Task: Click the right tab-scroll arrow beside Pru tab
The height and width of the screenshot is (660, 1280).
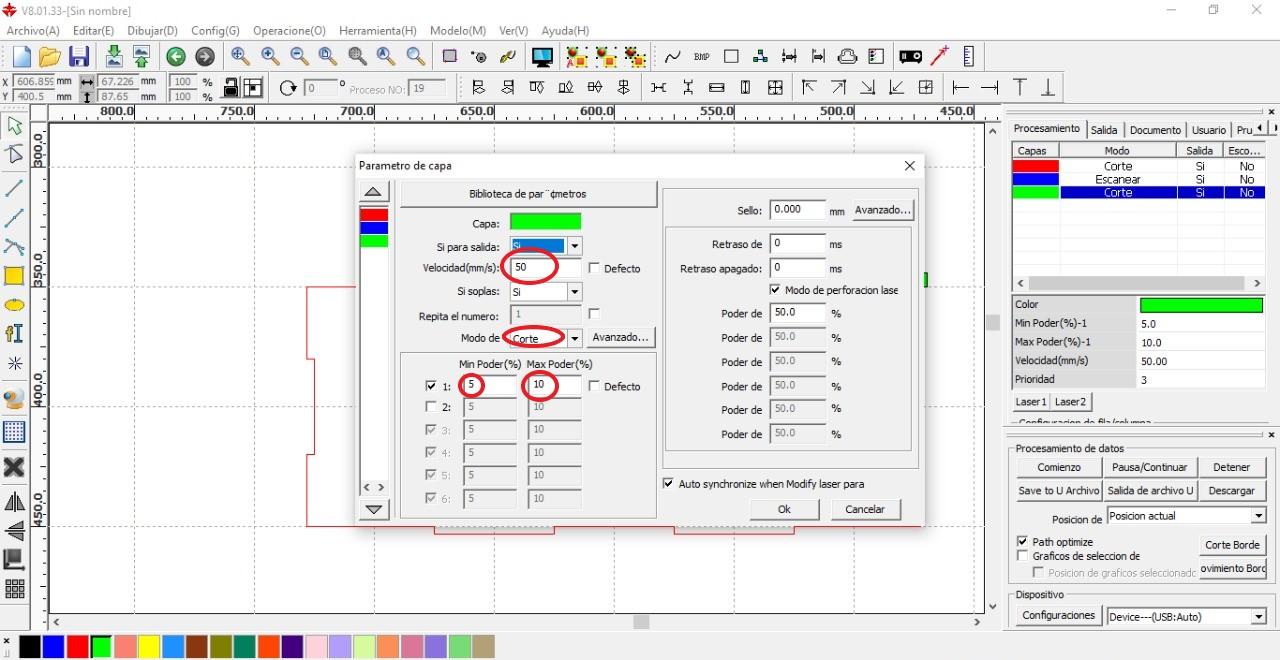Action: (1273, 129)
